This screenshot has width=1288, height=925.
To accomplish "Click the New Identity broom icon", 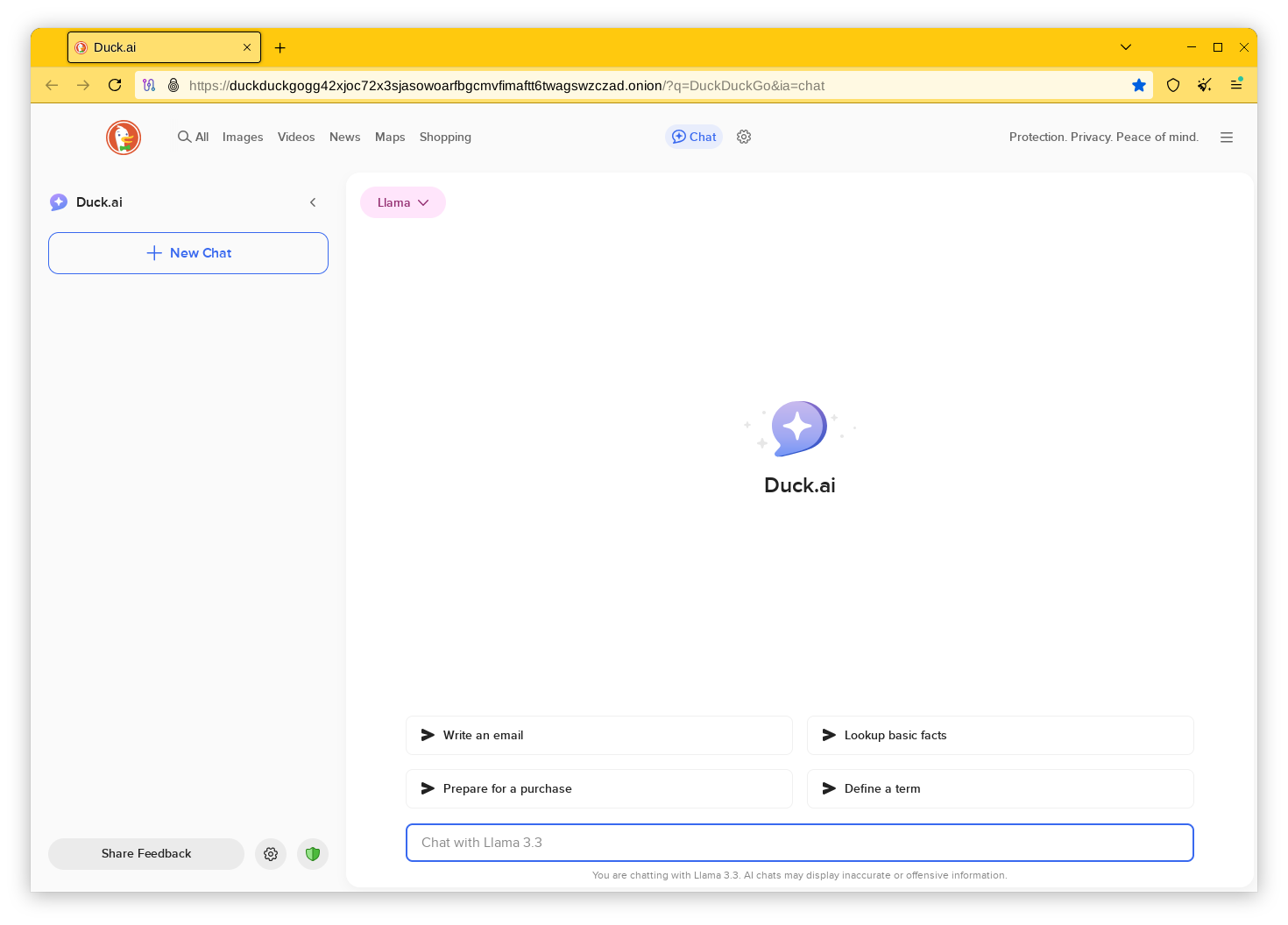I will pos(1205,85).
